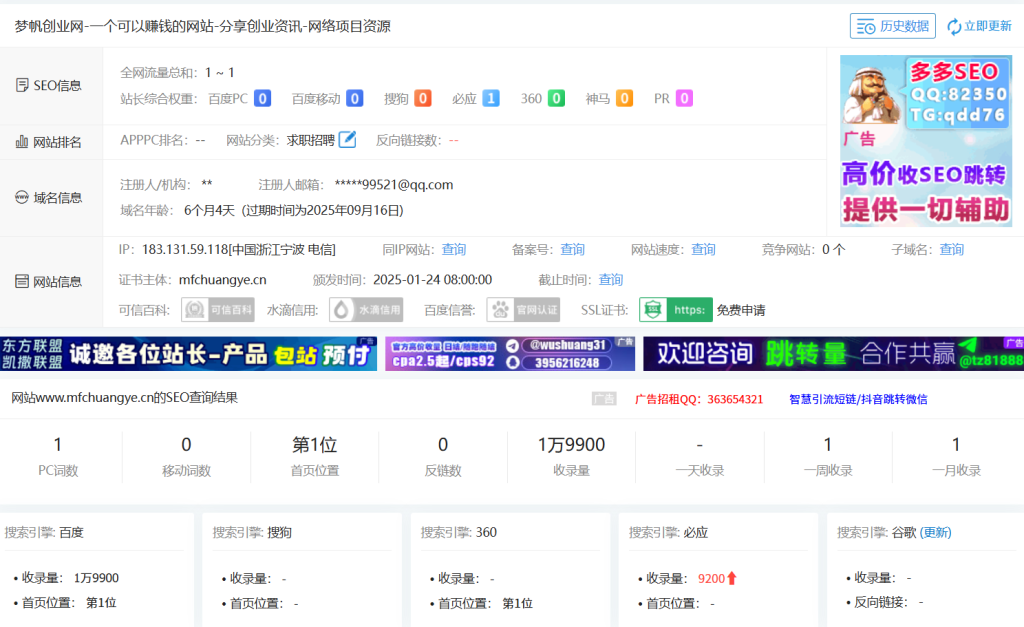Image resolution: width=1024 pixels, height=627 pixels.
Task: Click the 一周收录 value 1
Action: point(827,445)
